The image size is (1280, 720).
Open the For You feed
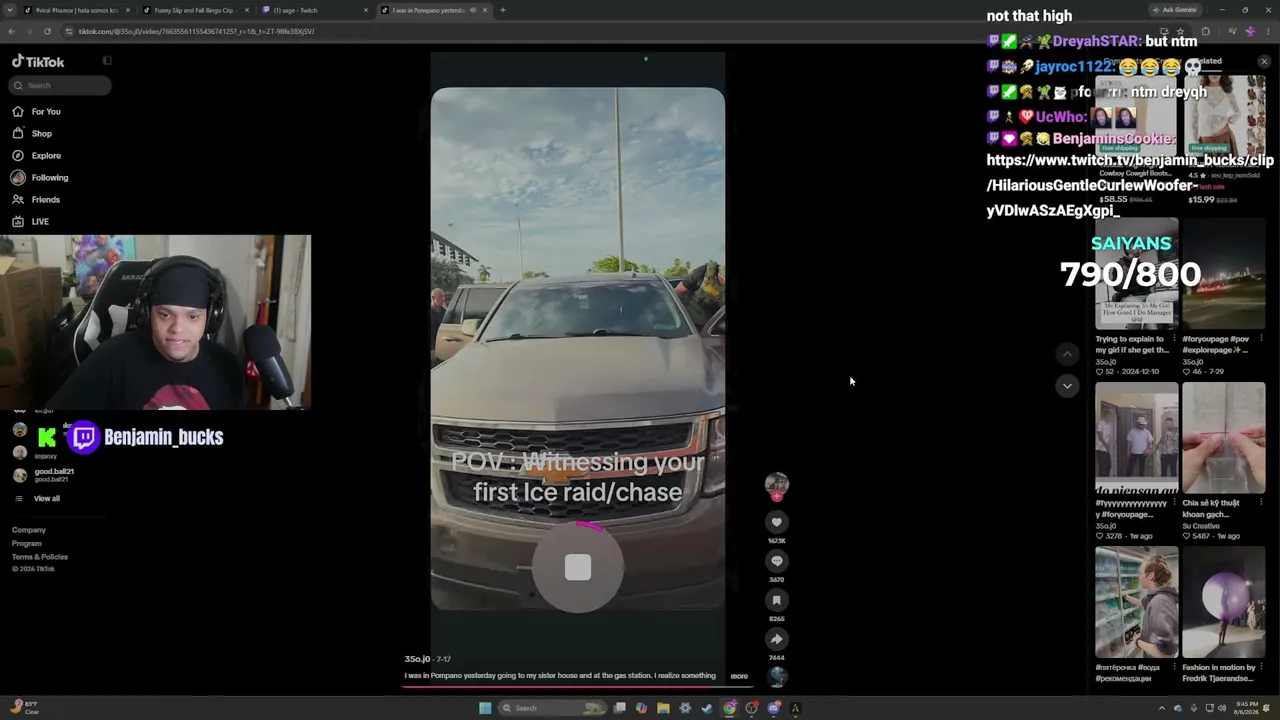pos(36,111)
